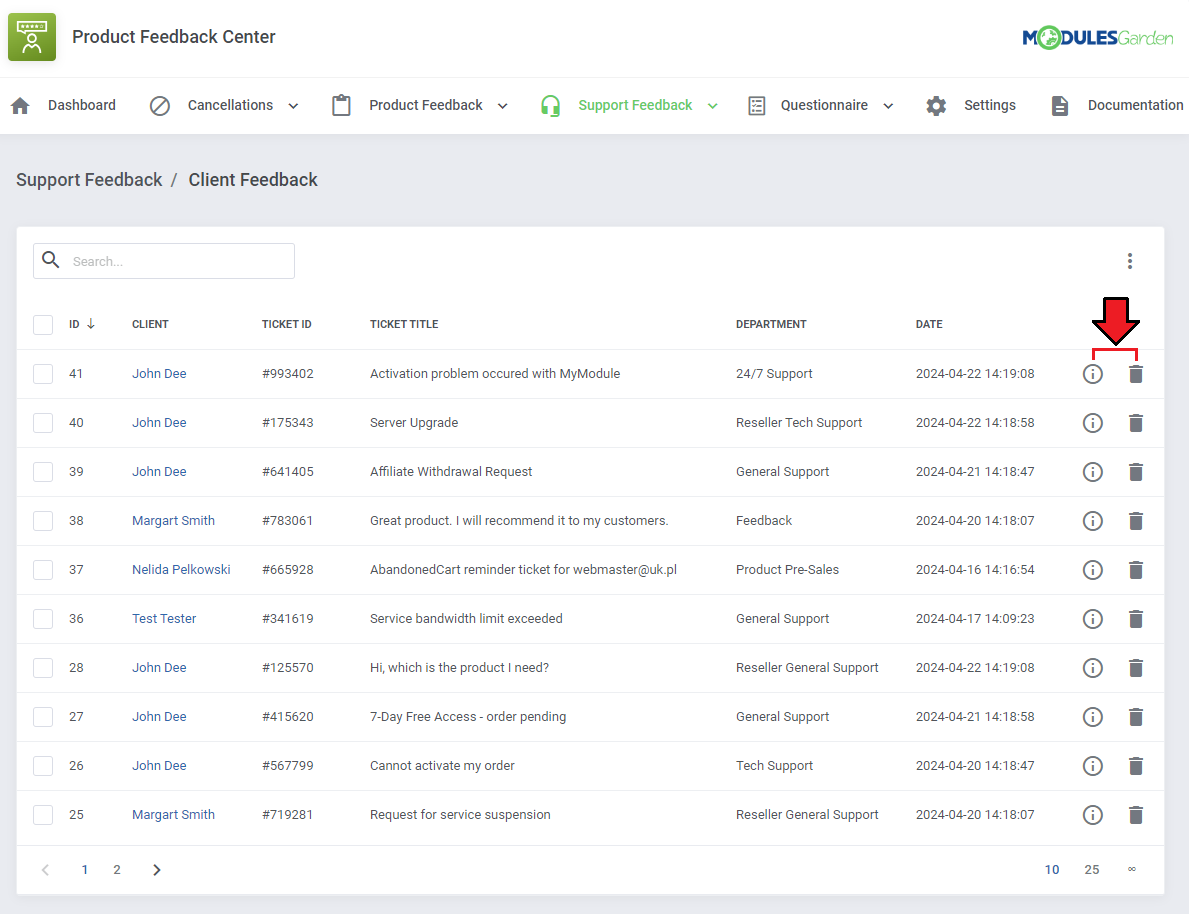Tick the checkbox for row ID 28

pos(43,667)
